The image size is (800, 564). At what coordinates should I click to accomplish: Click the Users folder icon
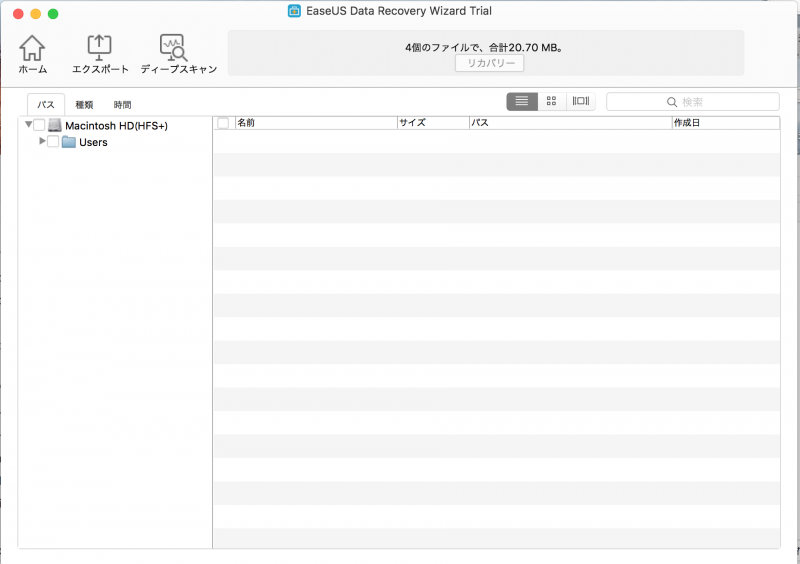[x=69, y=142]
